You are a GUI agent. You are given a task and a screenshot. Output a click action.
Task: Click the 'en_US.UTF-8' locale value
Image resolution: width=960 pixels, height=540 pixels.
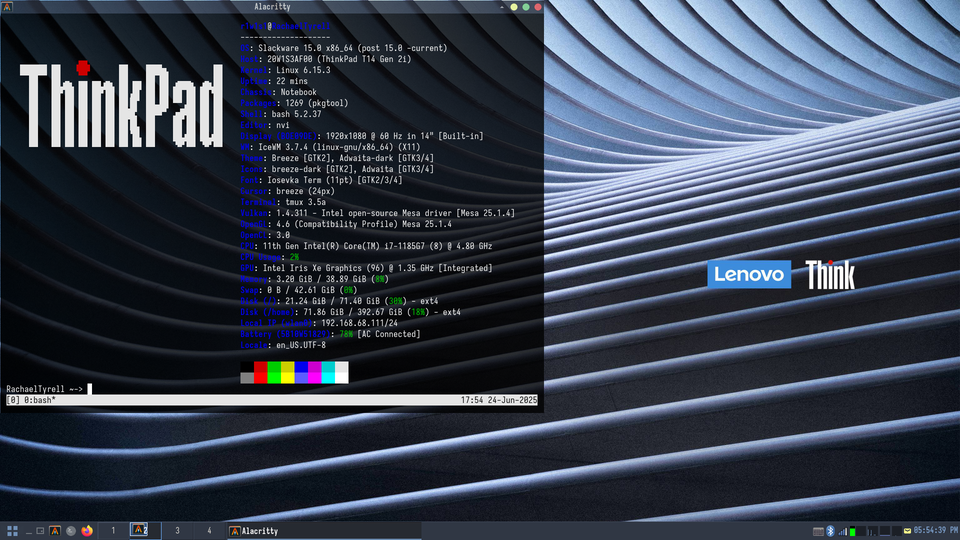[301, 345]
